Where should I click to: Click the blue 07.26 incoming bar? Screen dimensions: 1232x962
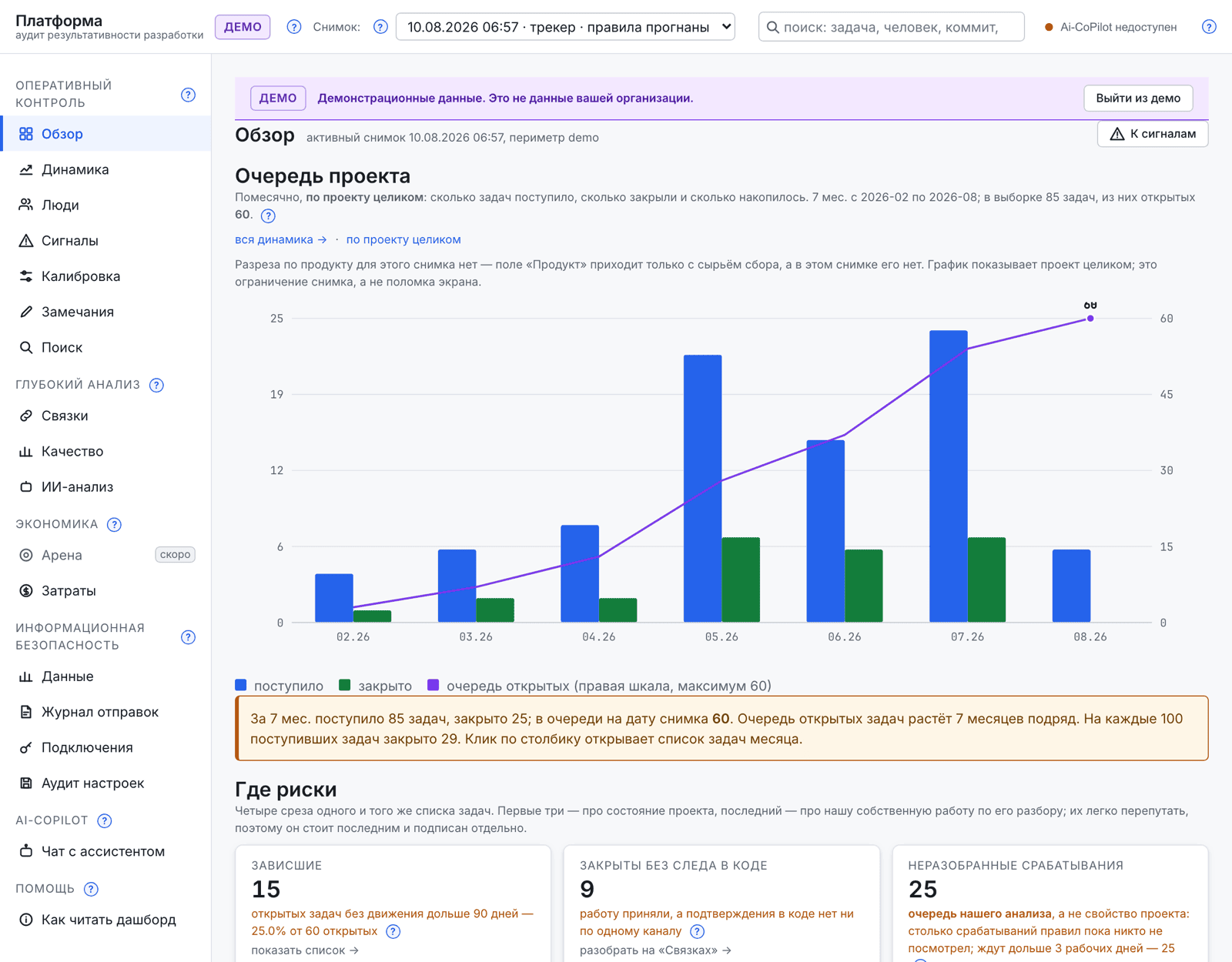tap(949, 476)
